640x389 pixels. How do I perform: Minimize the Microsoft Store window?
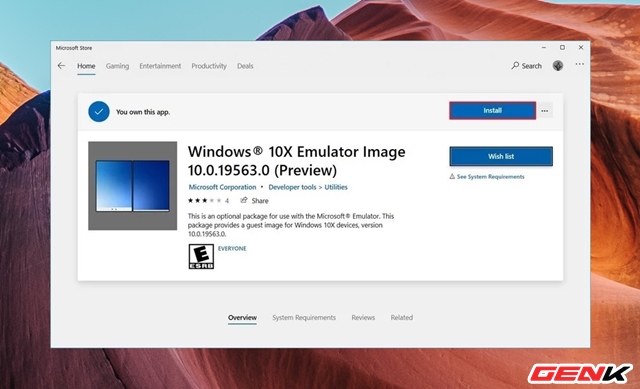544,48
